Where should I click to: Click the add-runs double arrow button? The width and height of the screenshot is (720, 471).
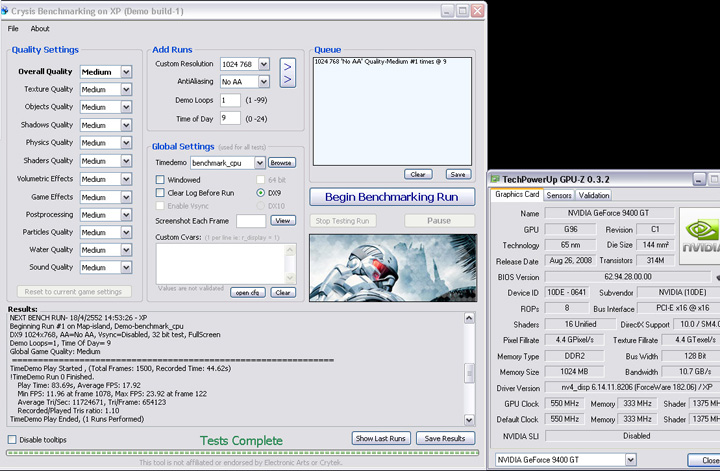[288, 73]
